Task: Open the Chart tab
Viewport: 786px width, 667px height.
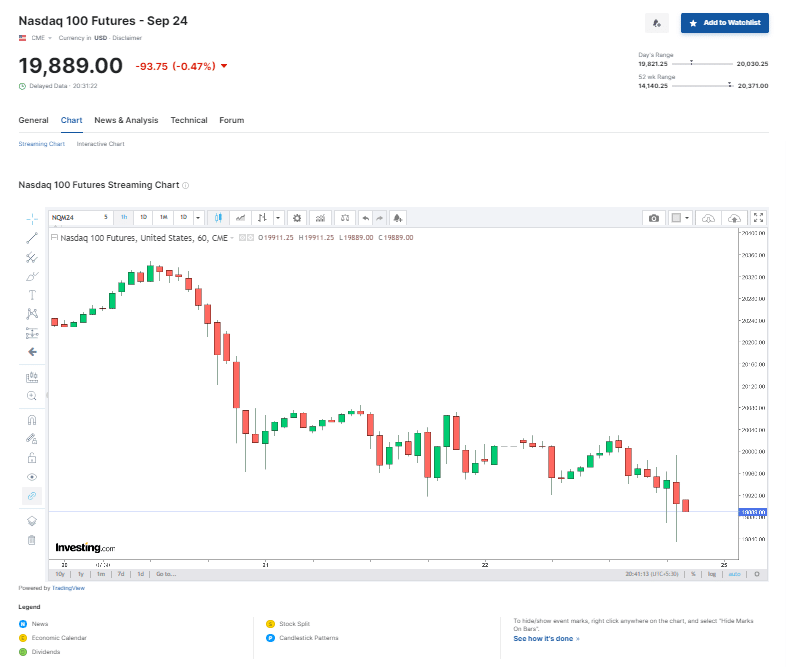Action: coord(72,120)
